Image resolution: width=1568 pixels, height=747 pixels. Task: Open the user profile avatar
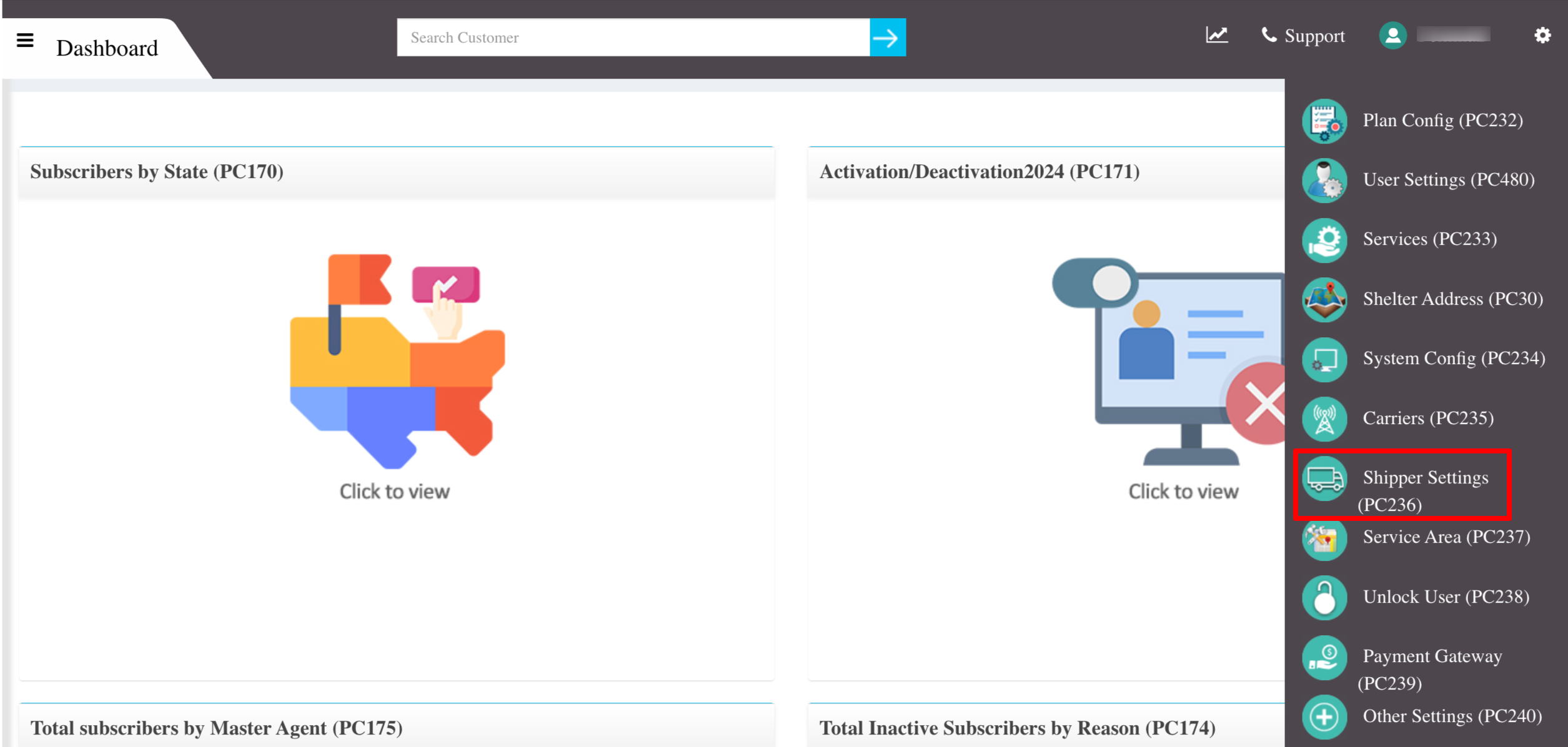[x=1392, y=36]
